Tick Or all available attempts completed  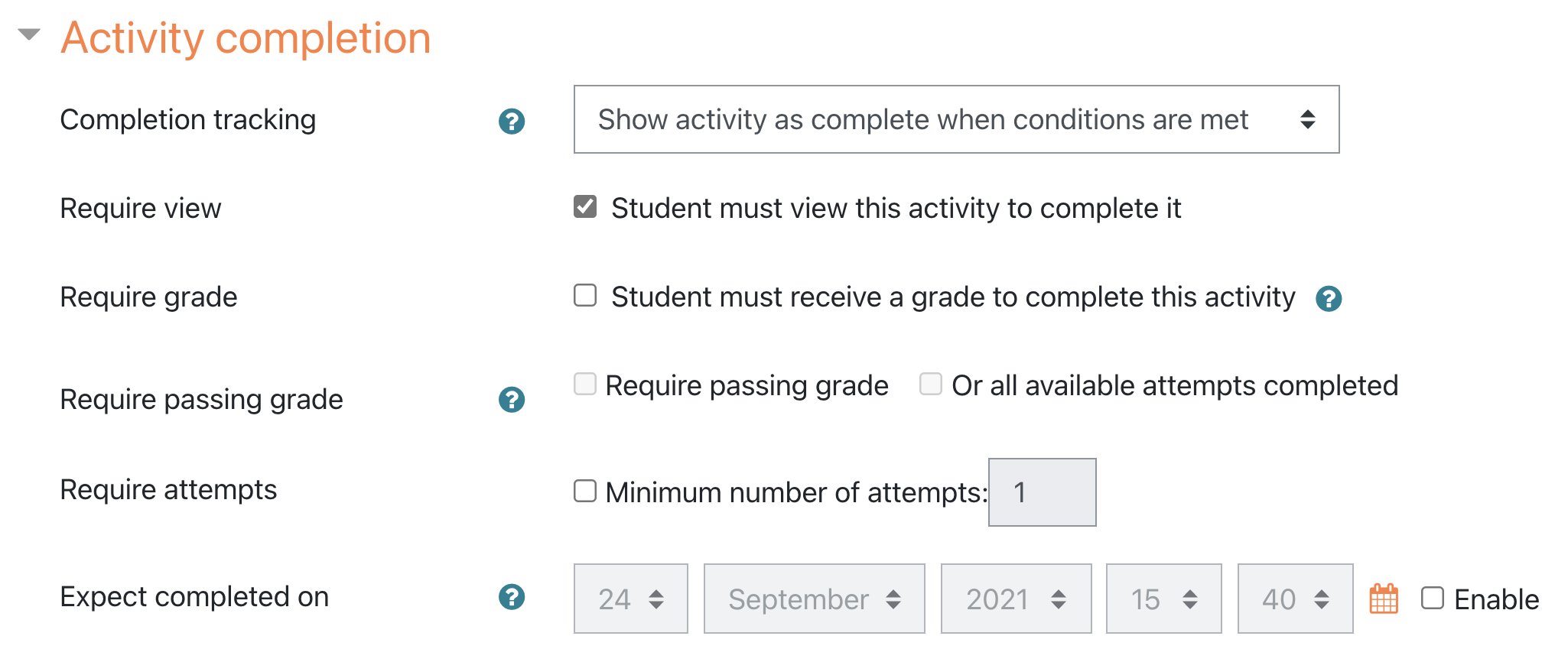pos(931,384)
